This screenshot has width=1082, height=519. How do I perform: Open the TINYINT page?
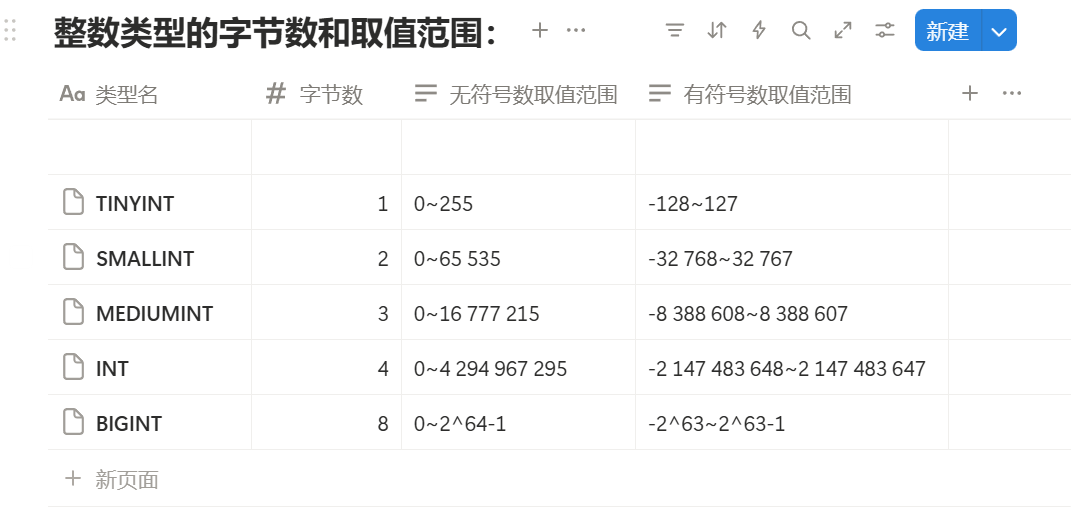click(x=135, y=204)
